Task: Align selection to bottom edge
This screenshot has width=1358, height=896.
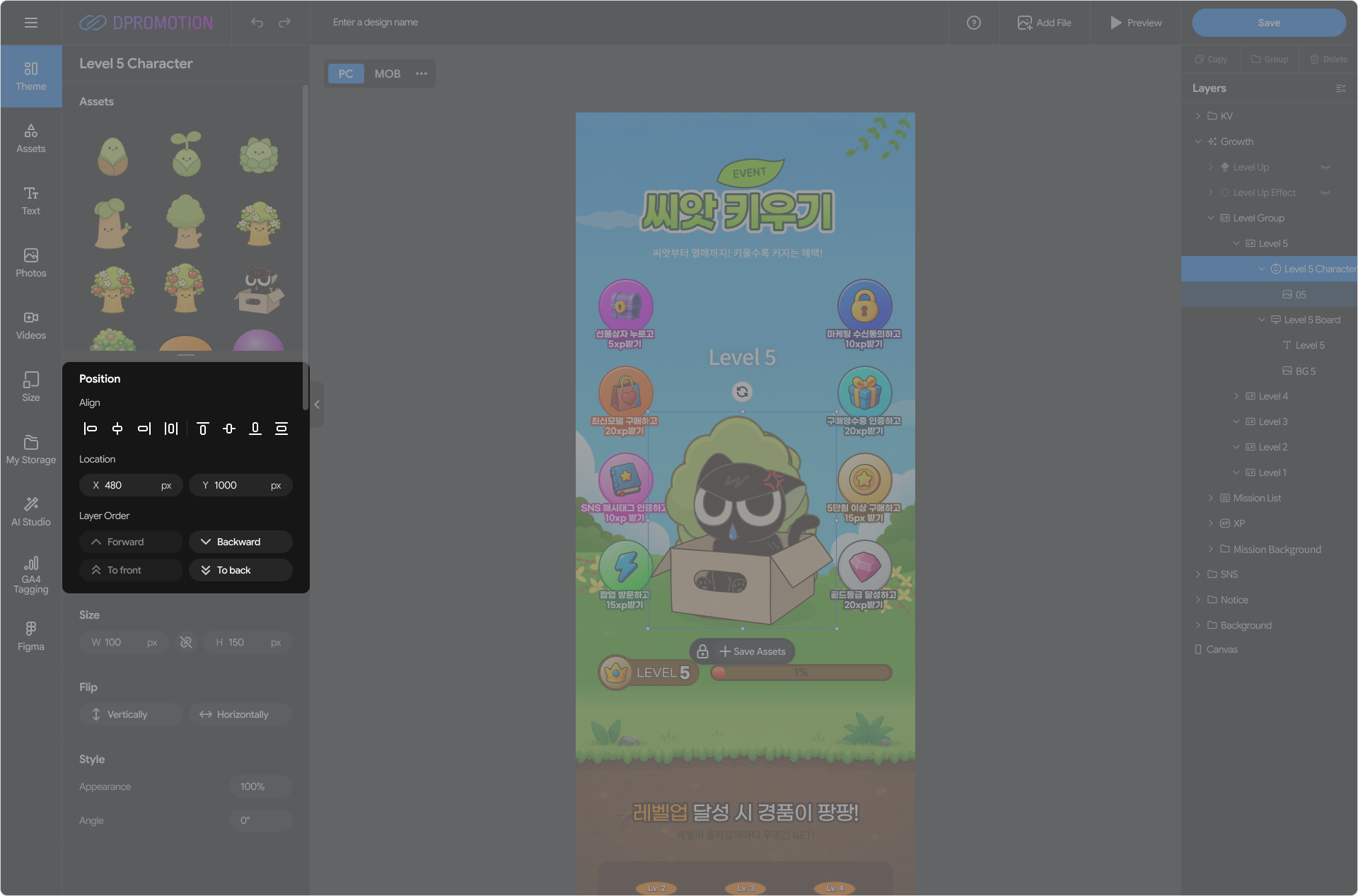Action: [x=255, y=429]
